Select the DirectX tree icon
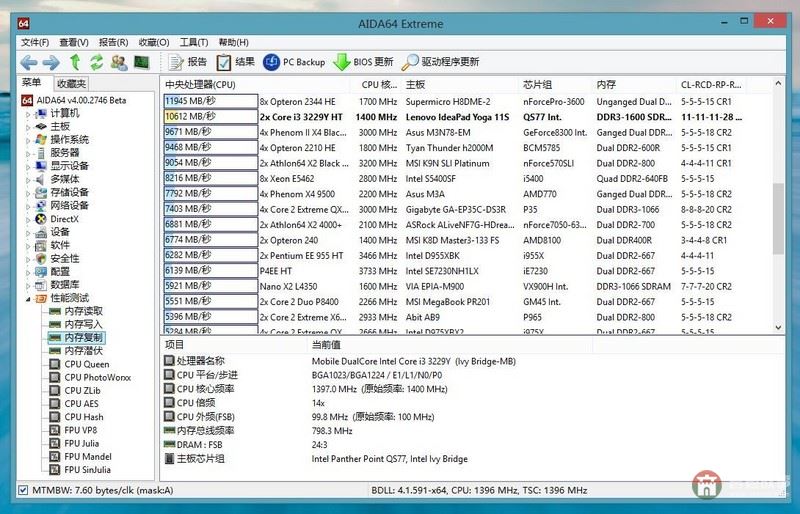 41,219
